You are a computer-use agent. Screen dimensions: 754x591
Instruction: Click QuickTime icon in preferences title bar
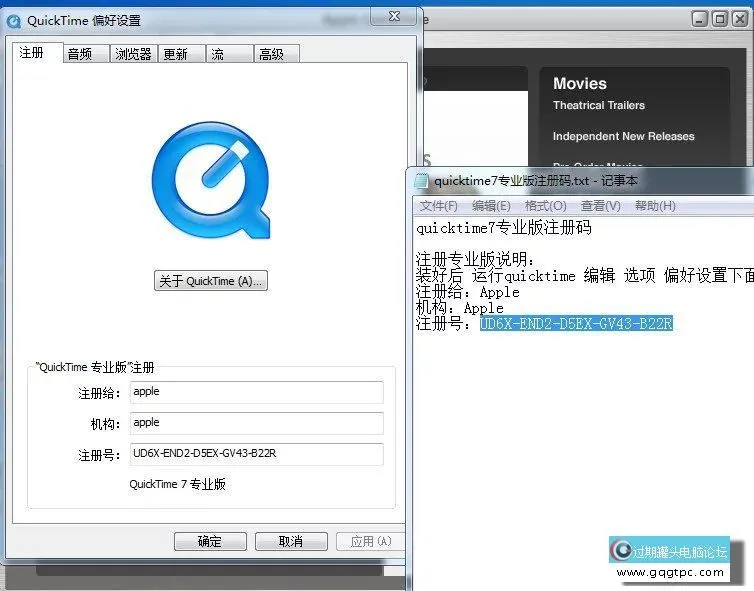click(14, 21)
